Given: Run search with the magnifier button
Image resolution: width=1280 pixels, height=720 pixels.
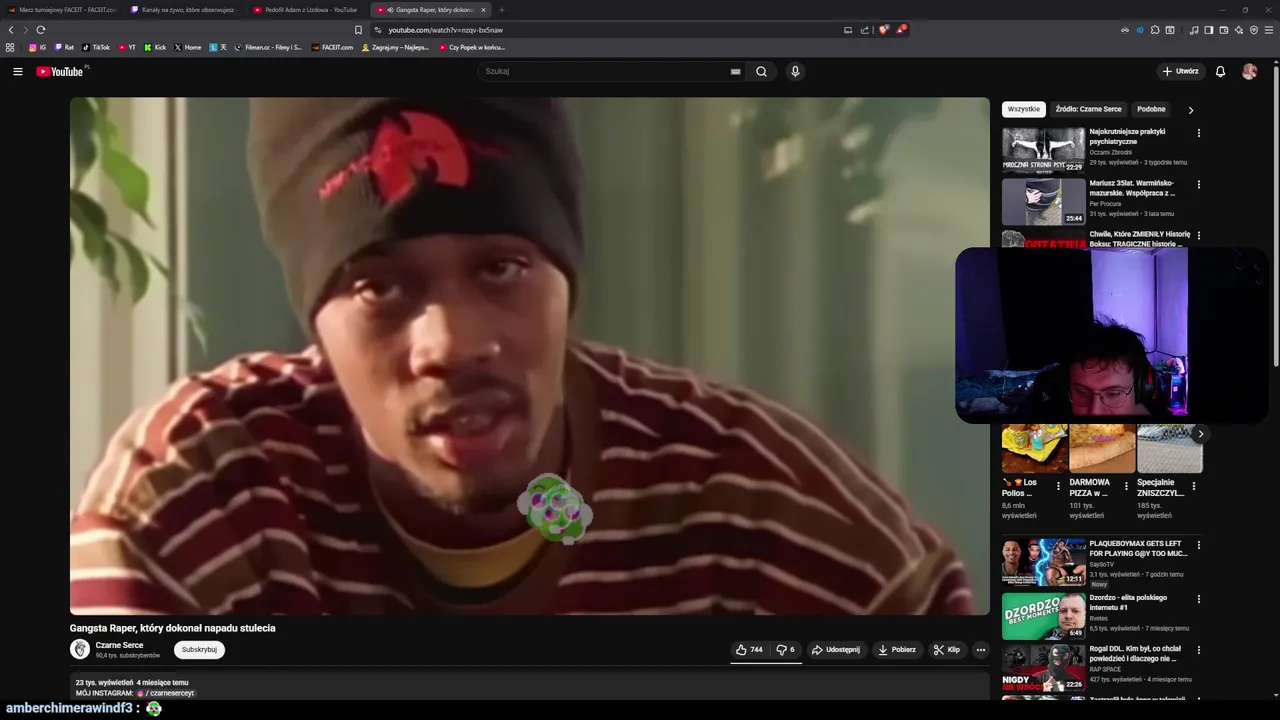Looking at the screenshot, I should 761,71.
